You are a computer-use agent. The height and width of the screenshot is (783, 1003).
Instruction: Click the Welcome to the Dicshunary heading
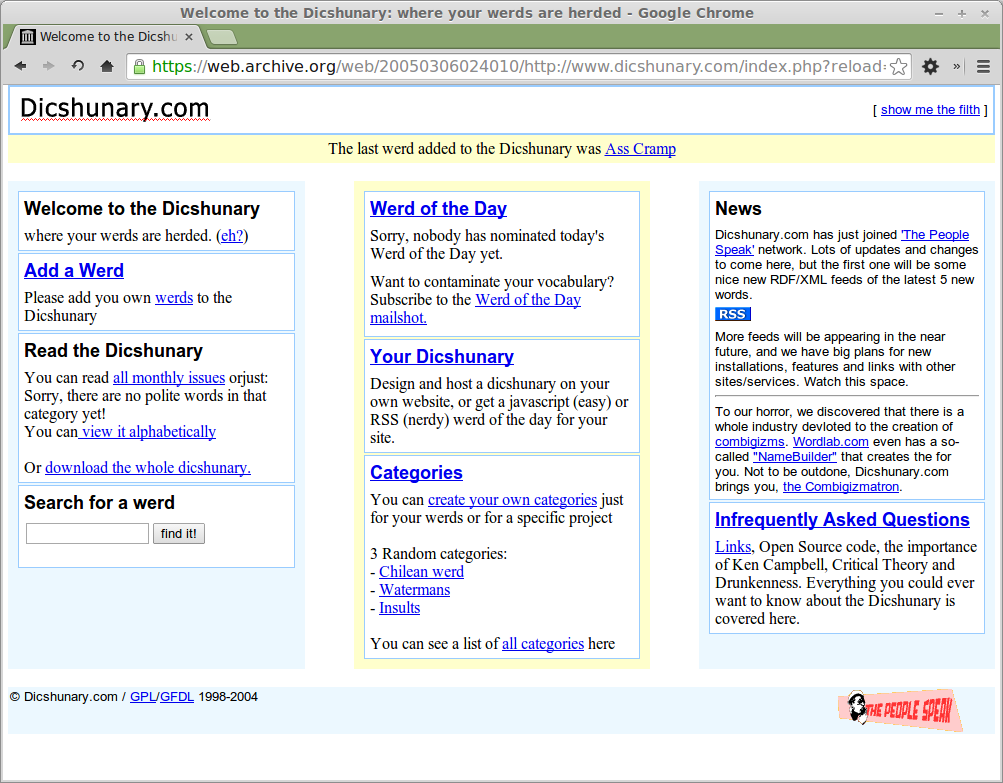(142, 209)
